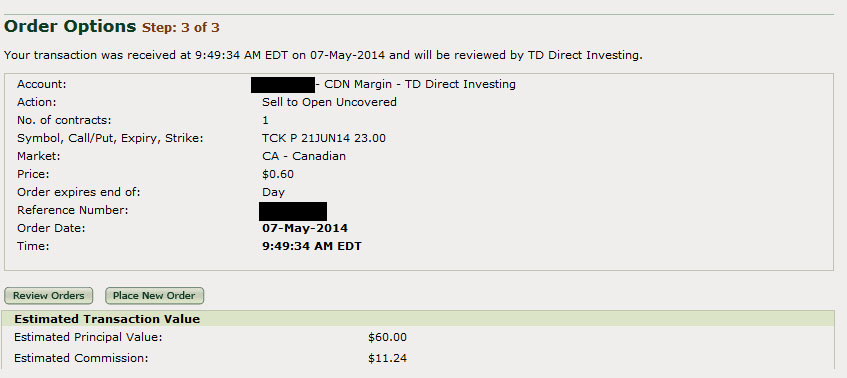Select the bold 07-May-2014 order date
Viewport: 847px width, 378px height.
click(x=305, y=228)
